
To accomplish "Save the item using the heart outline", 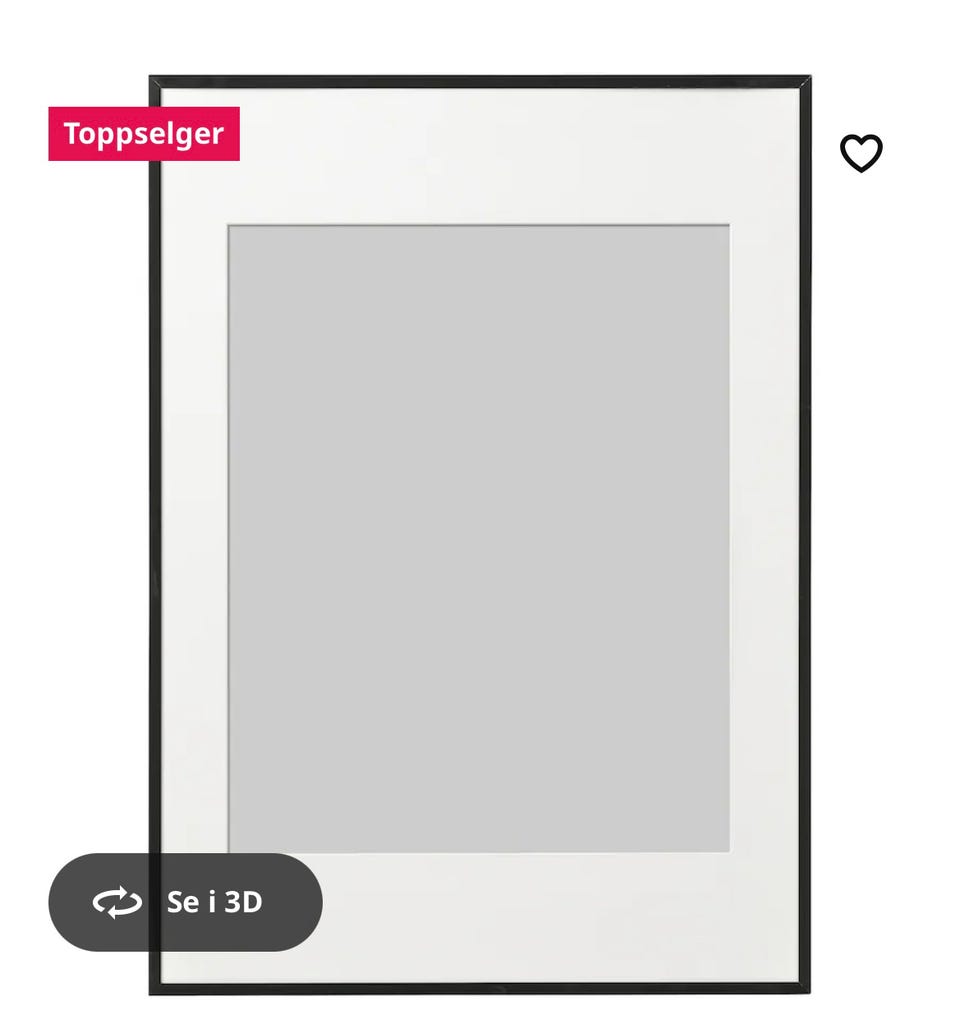I will point(861,153).
